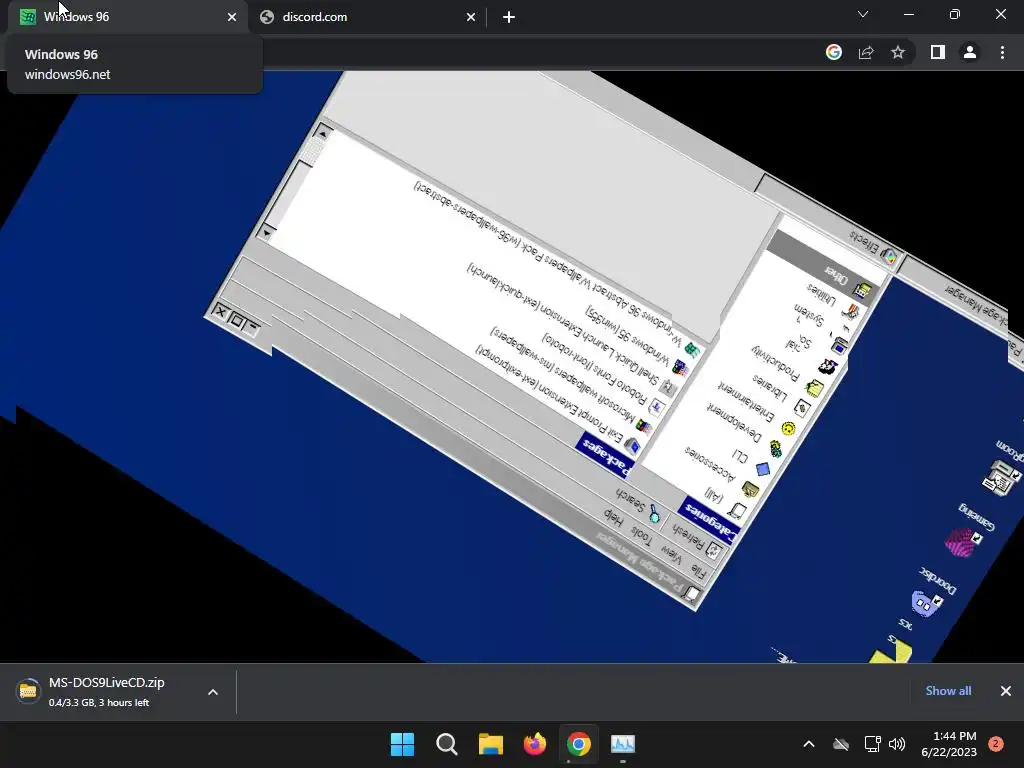Select the Accessories category icon
This screenshot has height=768, width=1024.
(x=750, y=489)
